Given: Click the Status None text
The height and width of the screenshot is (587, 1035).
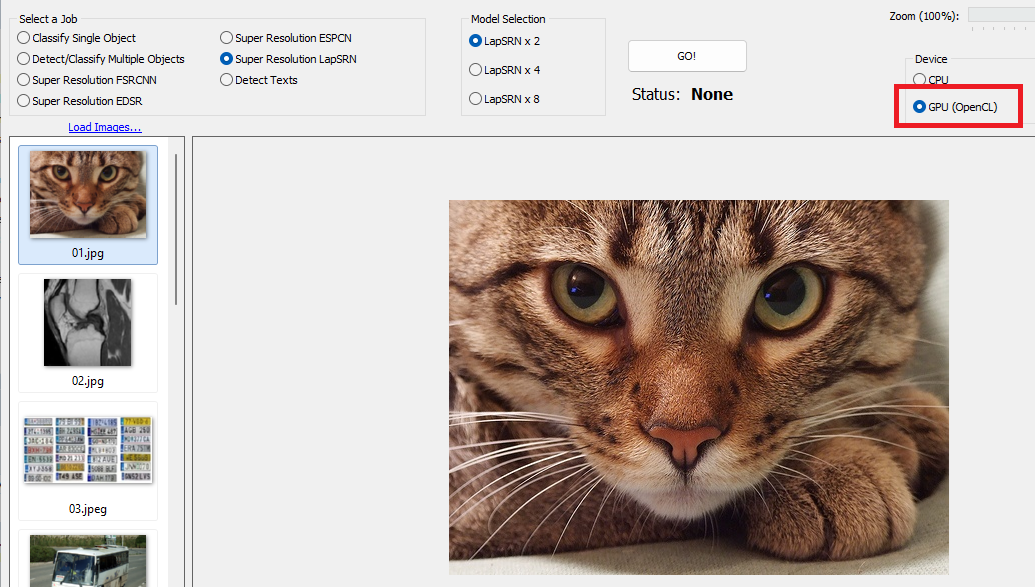Looking at the screenshot, I should pos(683,94).
